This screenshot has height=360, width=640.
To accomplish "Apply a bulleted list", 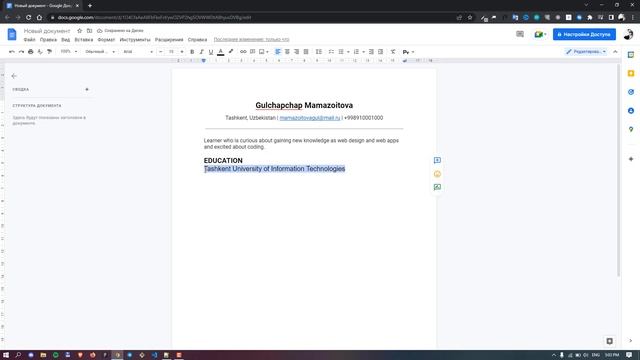I will 341,52.
